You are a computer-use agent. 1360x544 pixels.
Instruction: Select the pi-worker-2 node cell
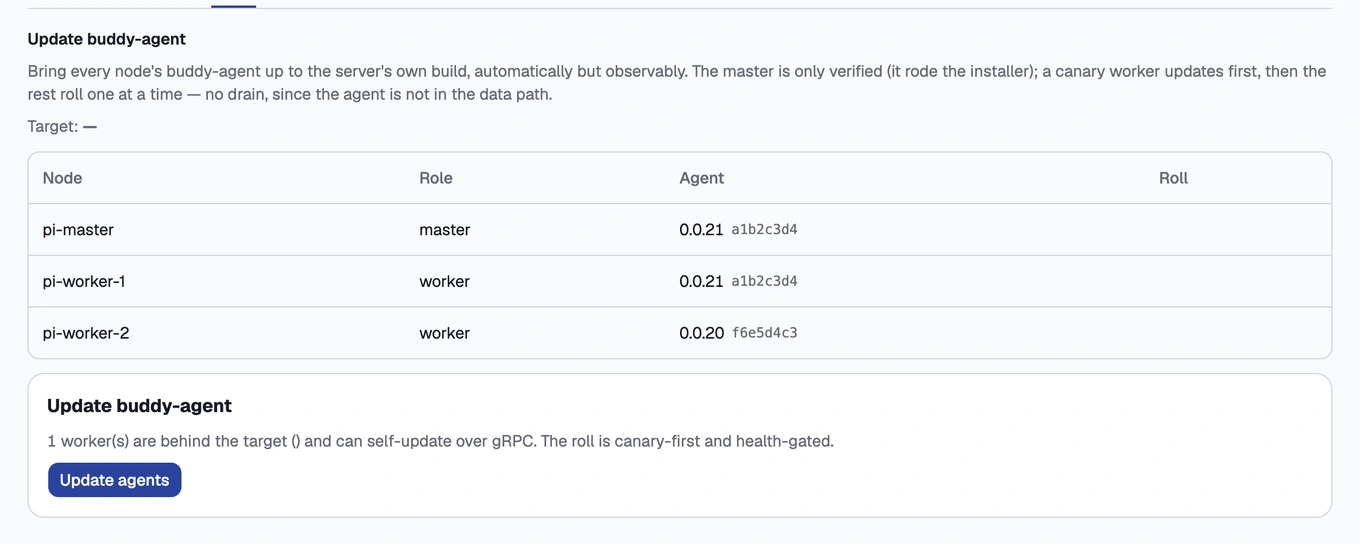(x=86, y=333)
